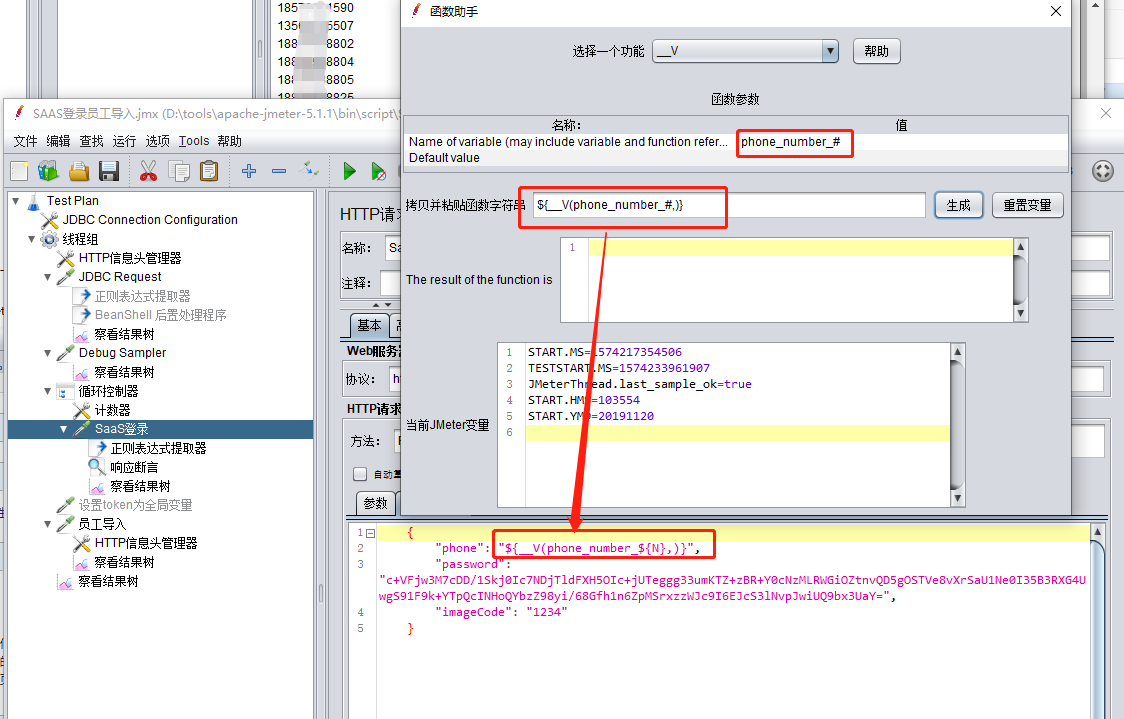The width and height of the screenshot is (1124, 719).
Task: Click the minus Collapse All icon
Action: tap(279, 171)
